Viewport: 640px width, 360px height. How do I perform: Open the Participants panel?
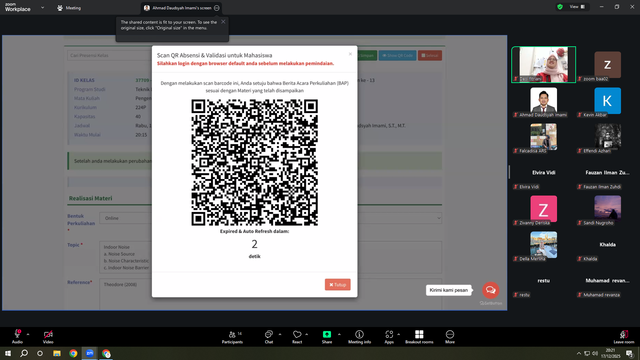click(232, 337)
